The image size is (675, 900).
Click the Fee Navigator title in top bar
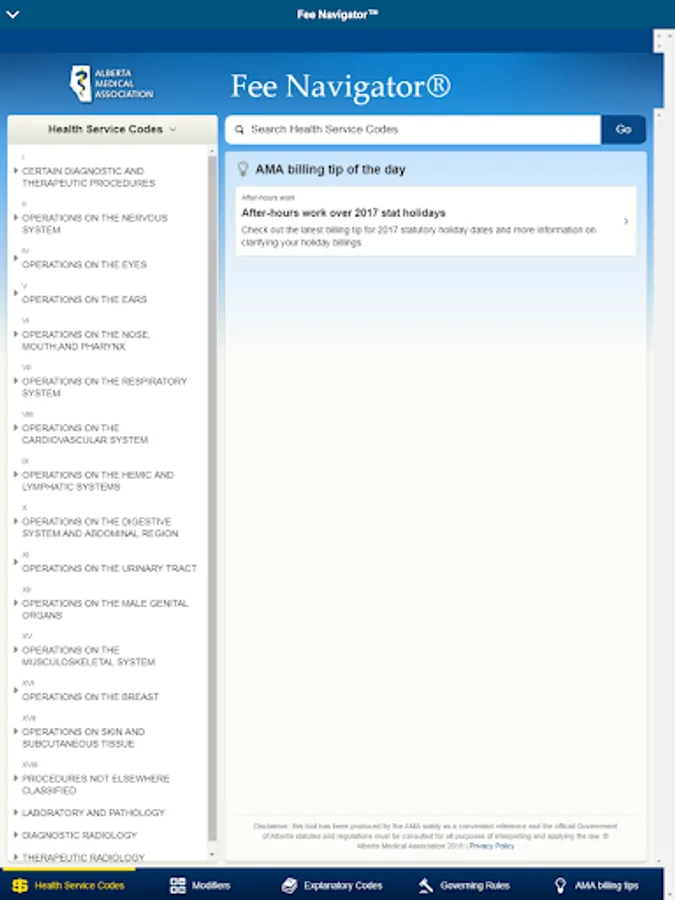tap(338, 15)
